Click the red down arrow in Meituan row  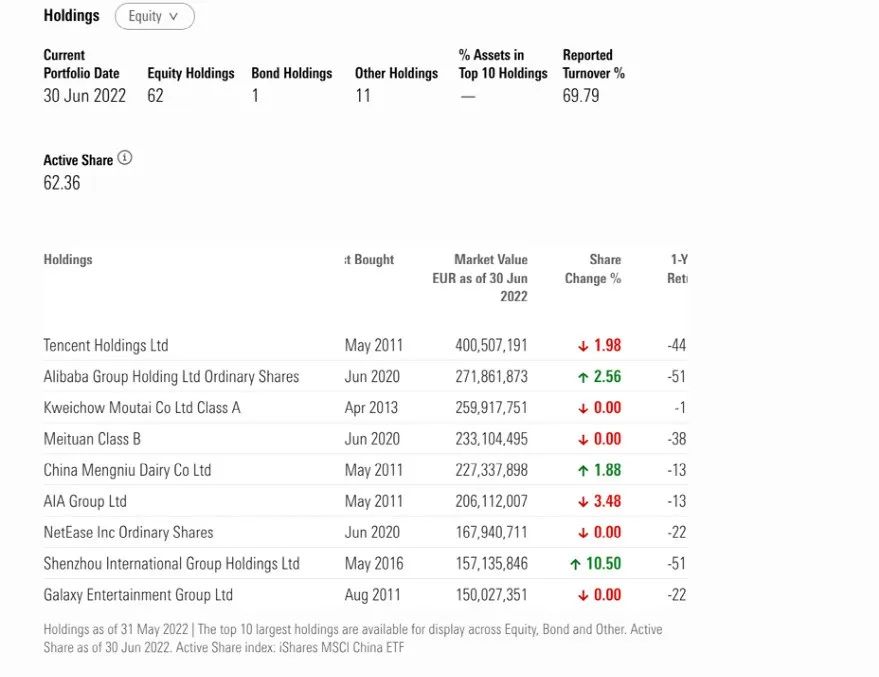pos(583,439)
